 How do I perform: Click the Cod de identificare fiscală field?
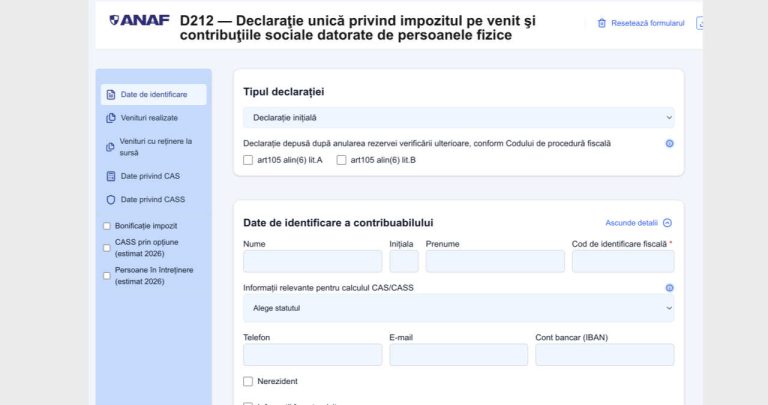click(x=623, y=262)
